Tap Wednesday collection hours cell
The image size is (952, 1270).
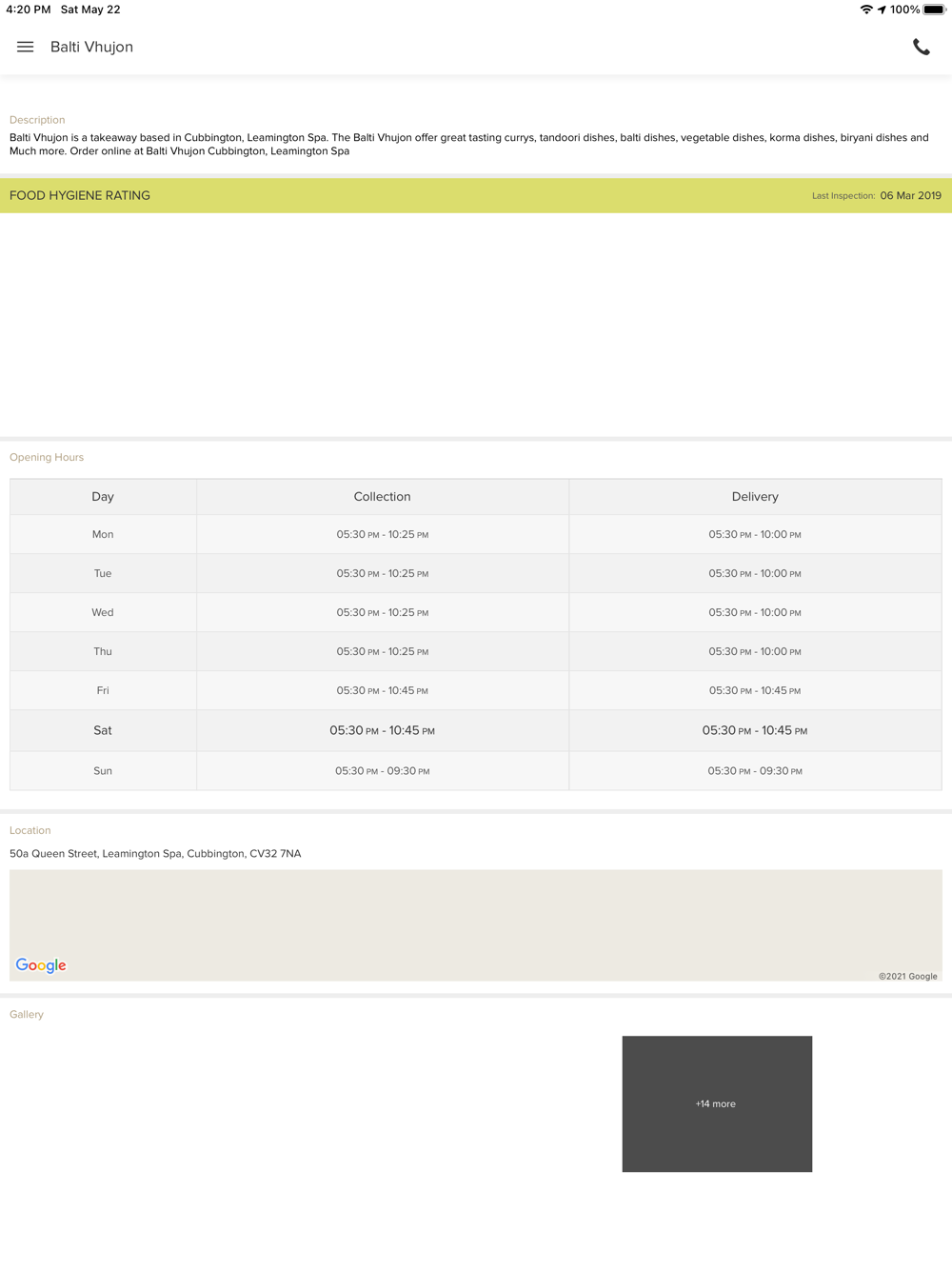pyautogui.click(x=383, y=613)
